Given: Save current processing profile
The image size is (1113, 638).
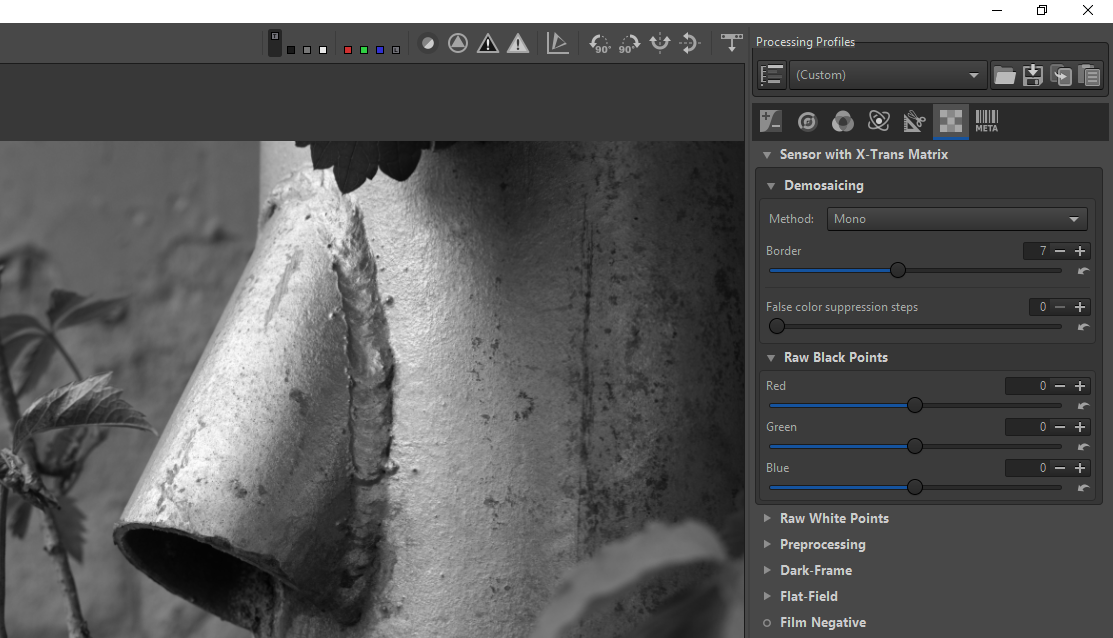Looking at the screenshot, I should [x=1033, y=75].
